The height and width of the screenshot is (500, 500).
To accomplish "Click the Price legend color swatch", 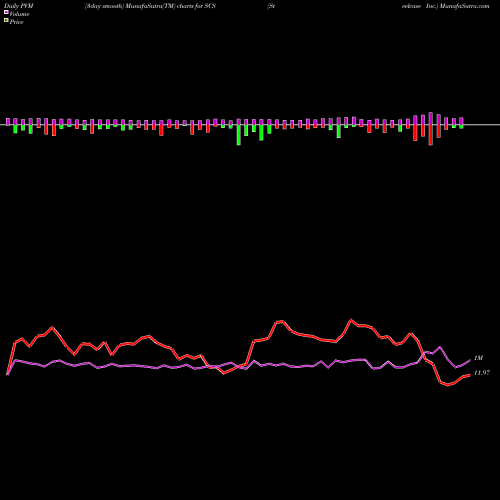I will [6, 21].
